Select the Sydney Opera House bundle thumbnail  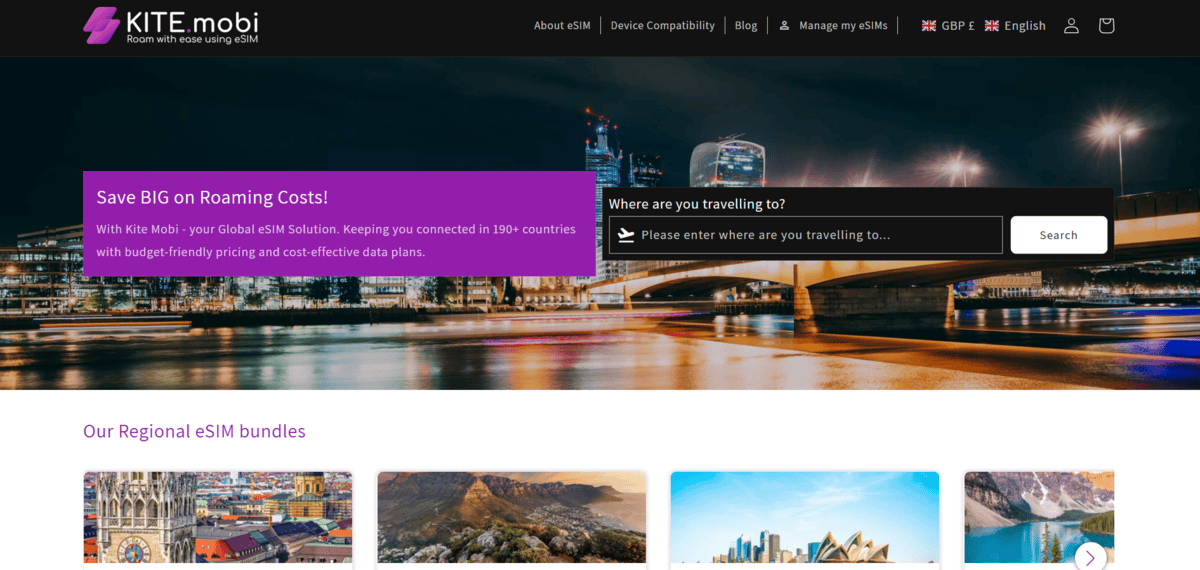[x=804, y=517]
